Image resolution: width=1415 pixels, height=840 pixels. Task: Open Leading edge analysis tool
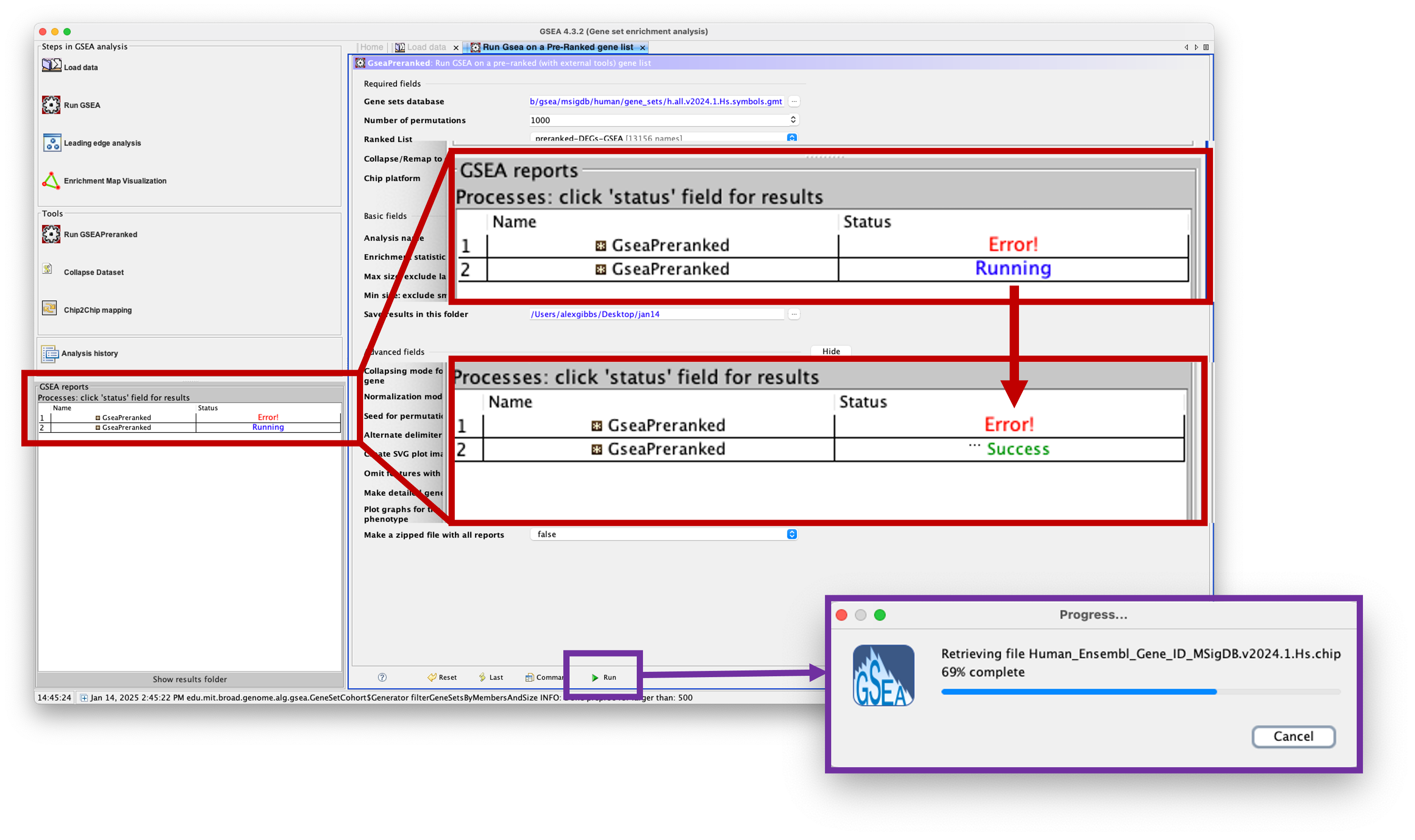click(92, 143)
